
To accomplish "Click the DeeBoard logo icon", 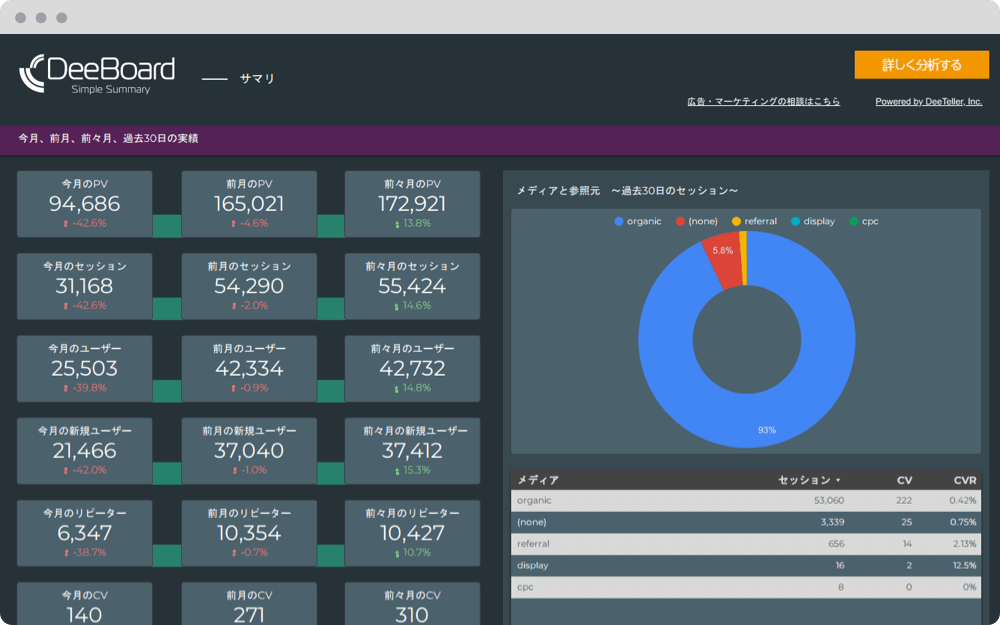I will click(x=34, y=75).
